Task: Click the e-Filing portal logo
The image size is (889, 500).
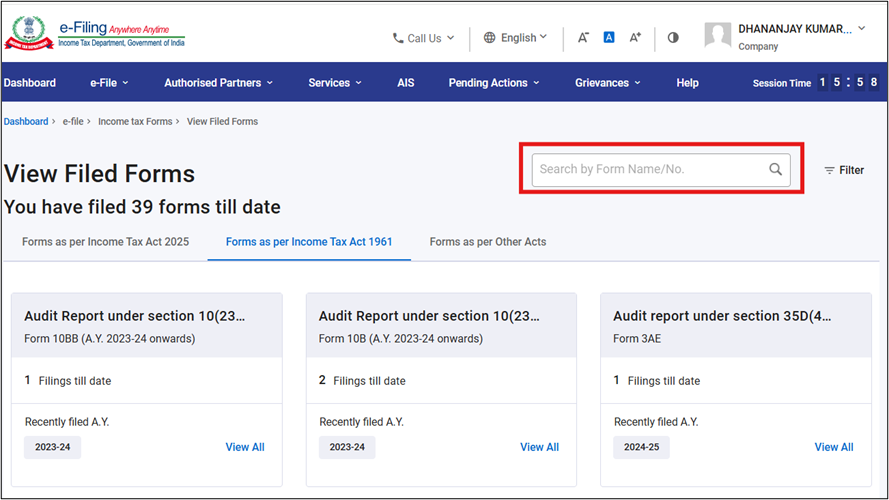Action: 94,30
